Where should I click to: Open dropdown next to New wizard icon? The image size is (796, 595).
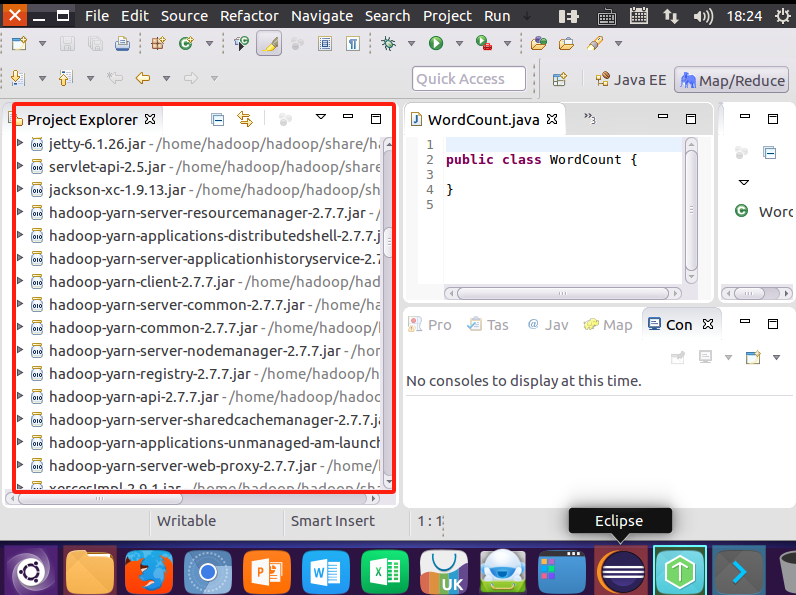click(x=43, y=44)
